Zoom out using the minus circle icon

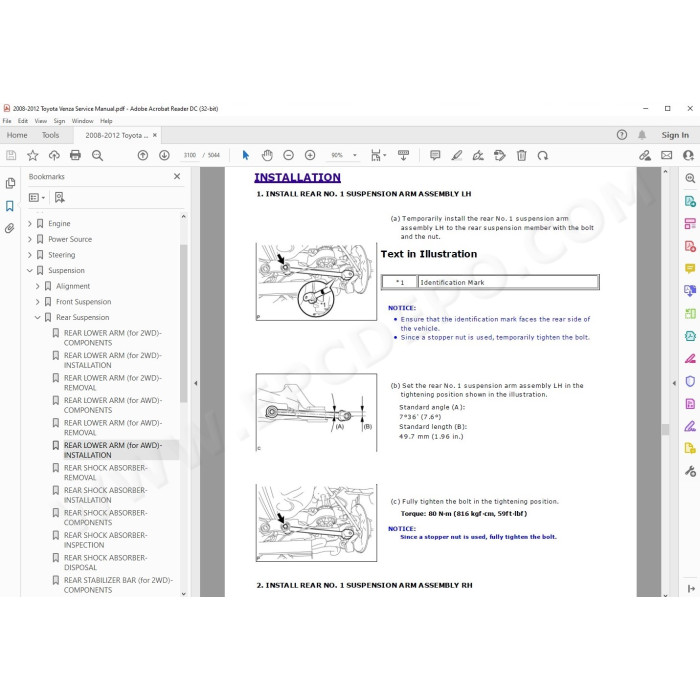click(288, 155)
